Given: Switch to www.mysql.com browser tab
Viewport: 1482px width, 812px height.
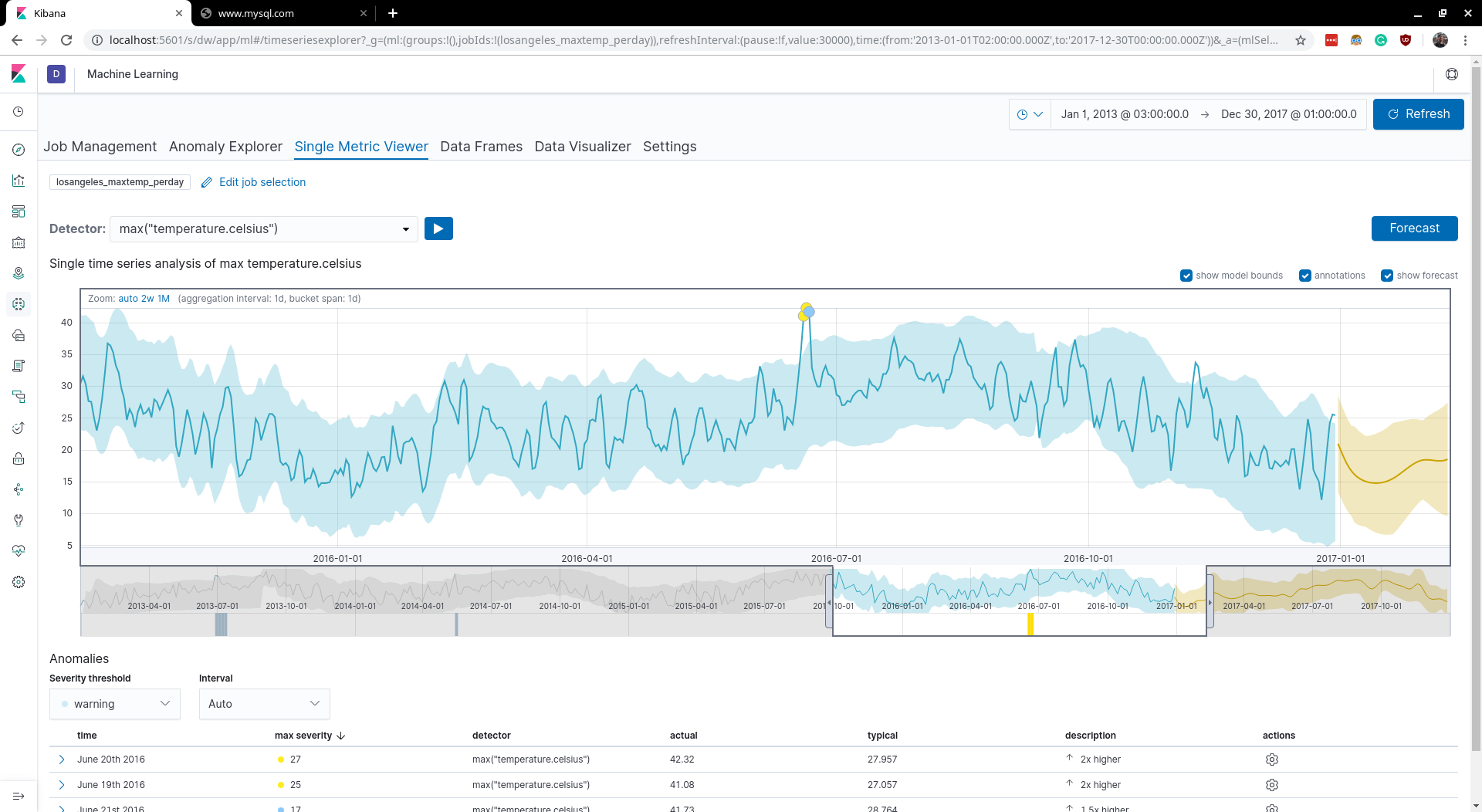Looking at the screenshot, I should (282, 13).
